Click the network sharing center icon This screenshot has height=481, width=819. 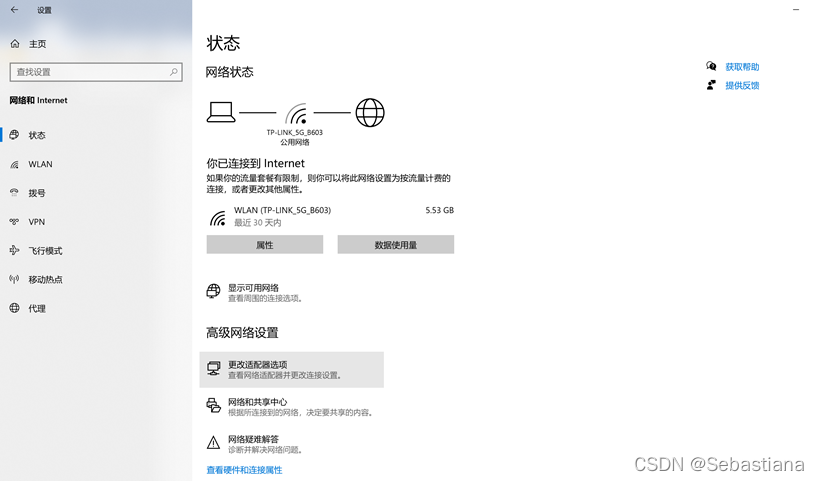[x=213, y=406]
